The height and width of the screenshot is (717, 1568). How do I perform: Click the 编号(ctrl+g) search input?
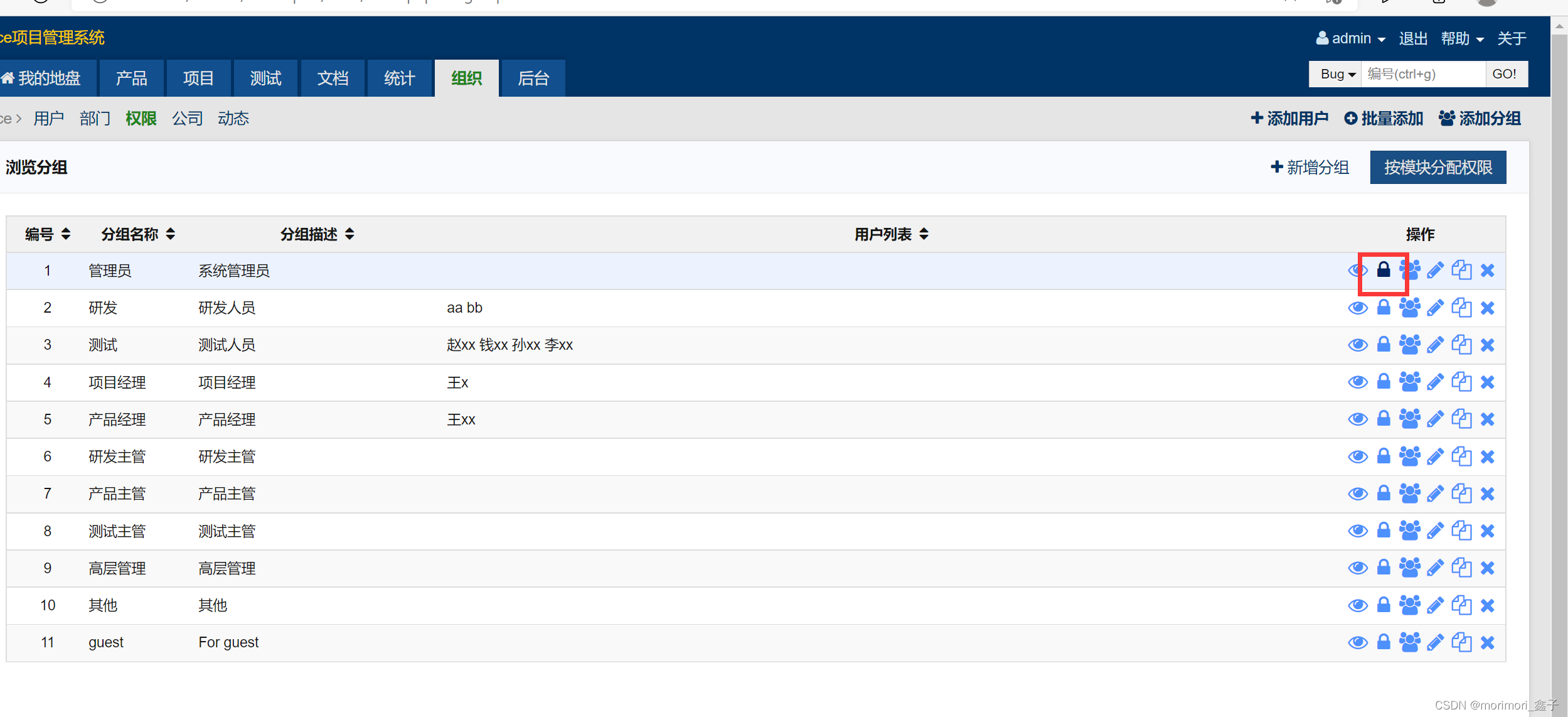pos(1422,74)
